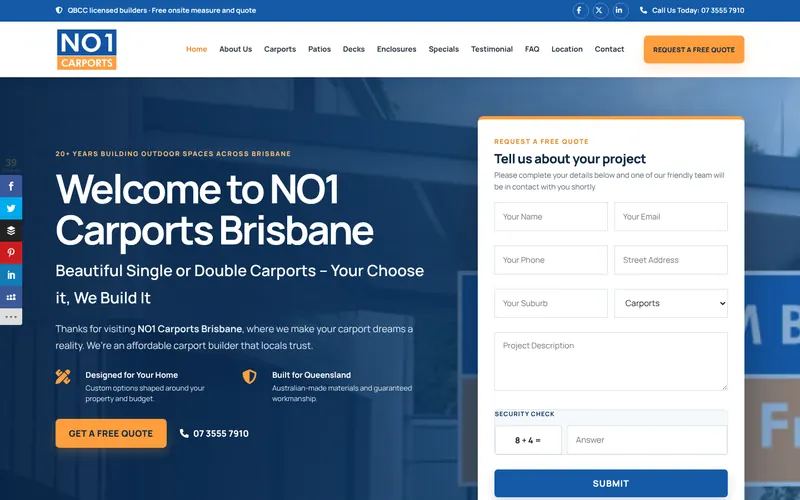Click the Request a Free Quote header button

tap(694, 49)
